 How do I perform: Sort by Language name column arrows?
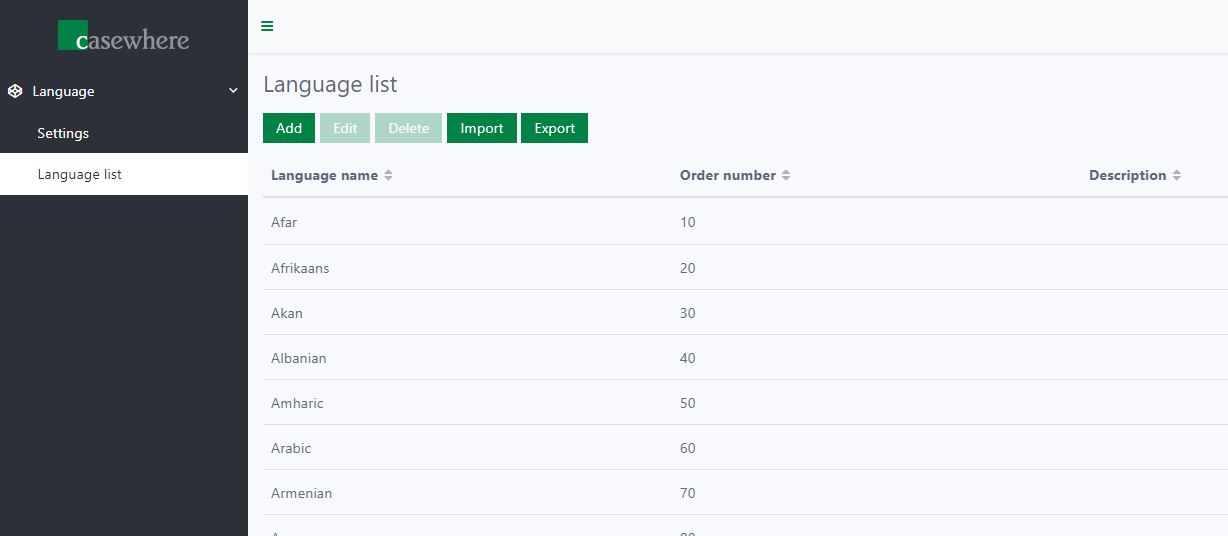click(388, 175)
